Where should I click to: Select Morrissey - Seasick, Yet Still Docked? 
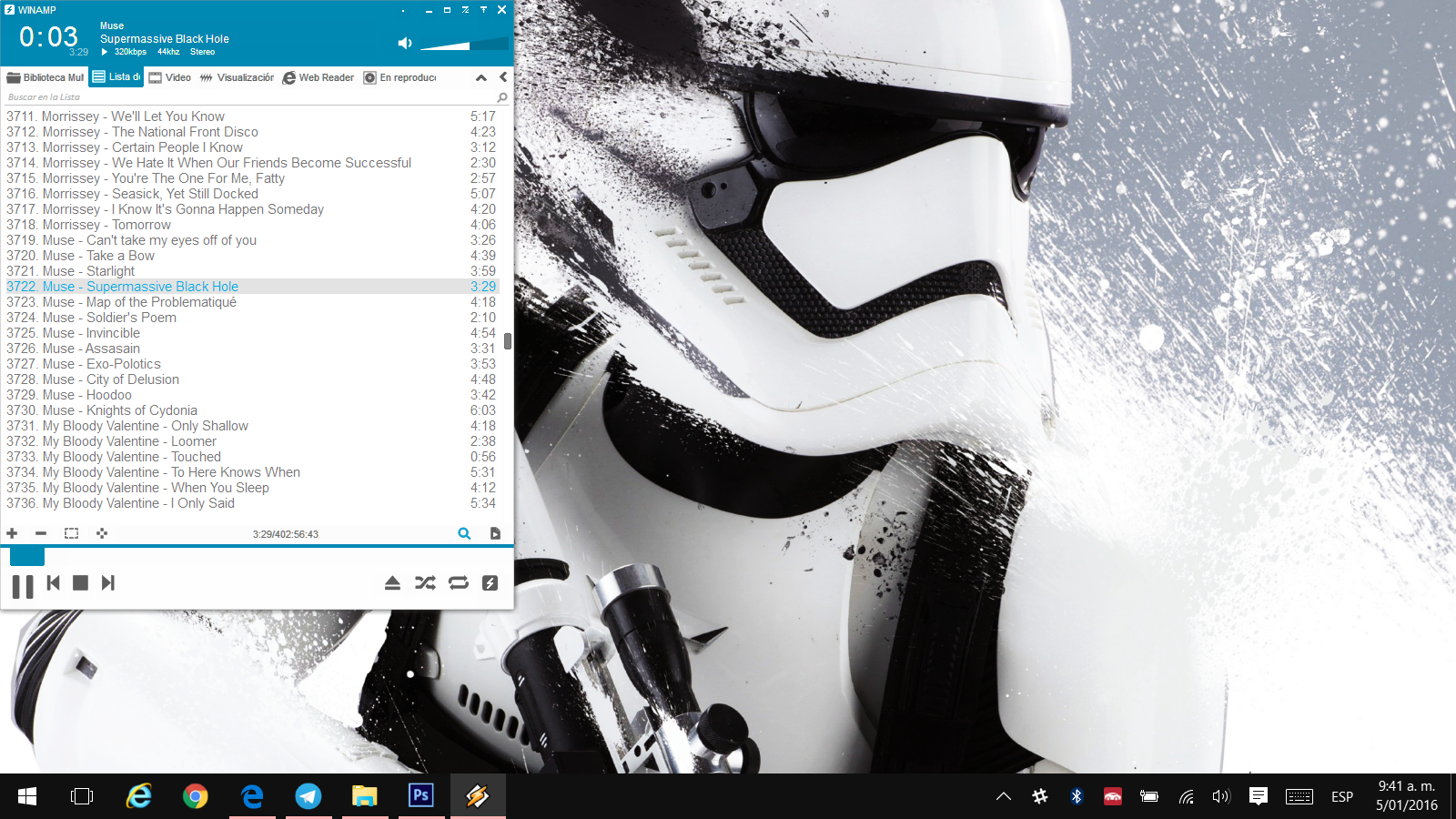(x=251, y=194)
